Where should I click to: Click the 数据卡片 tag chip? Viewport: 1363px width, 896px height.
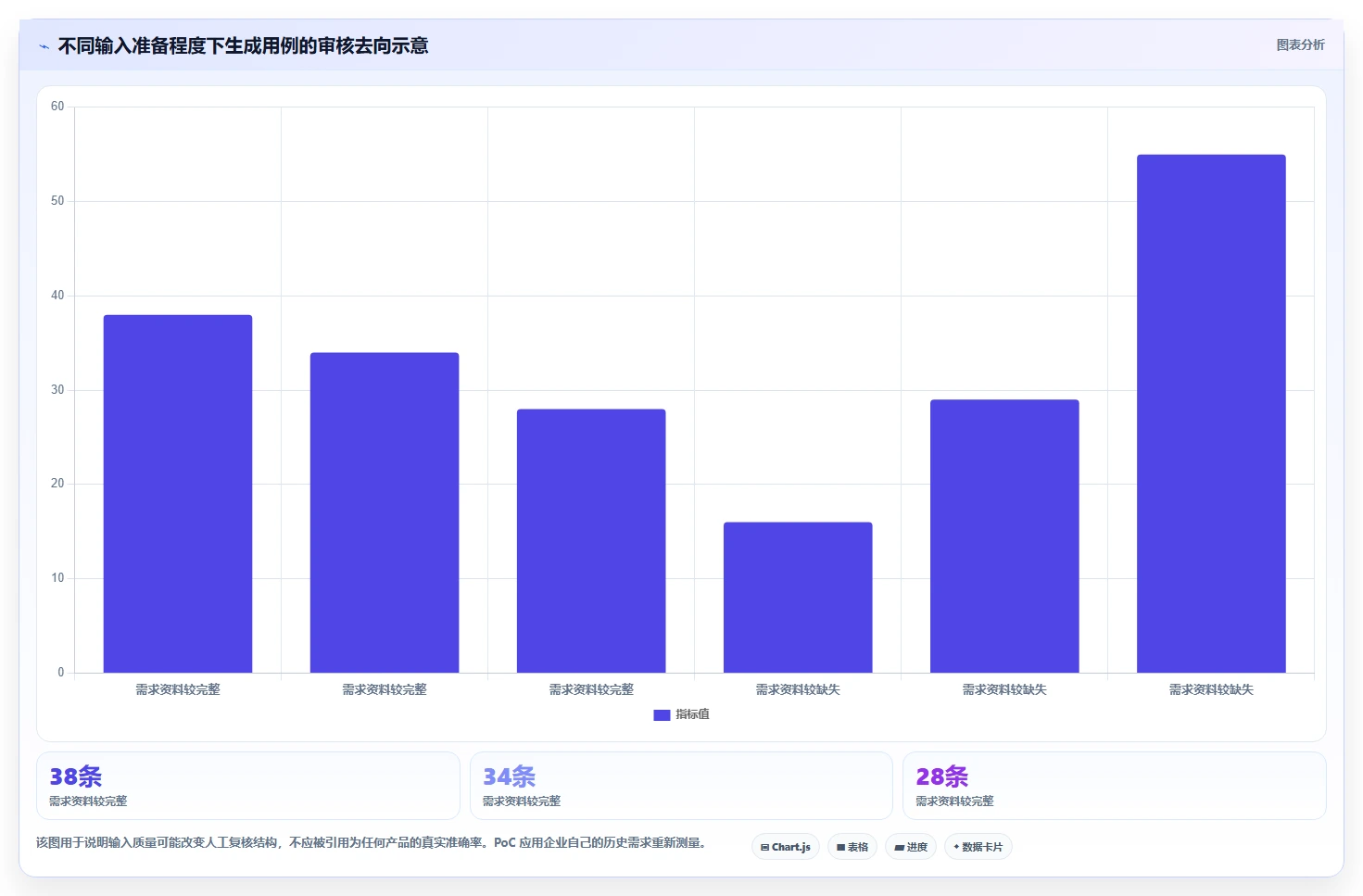(978, 847)
